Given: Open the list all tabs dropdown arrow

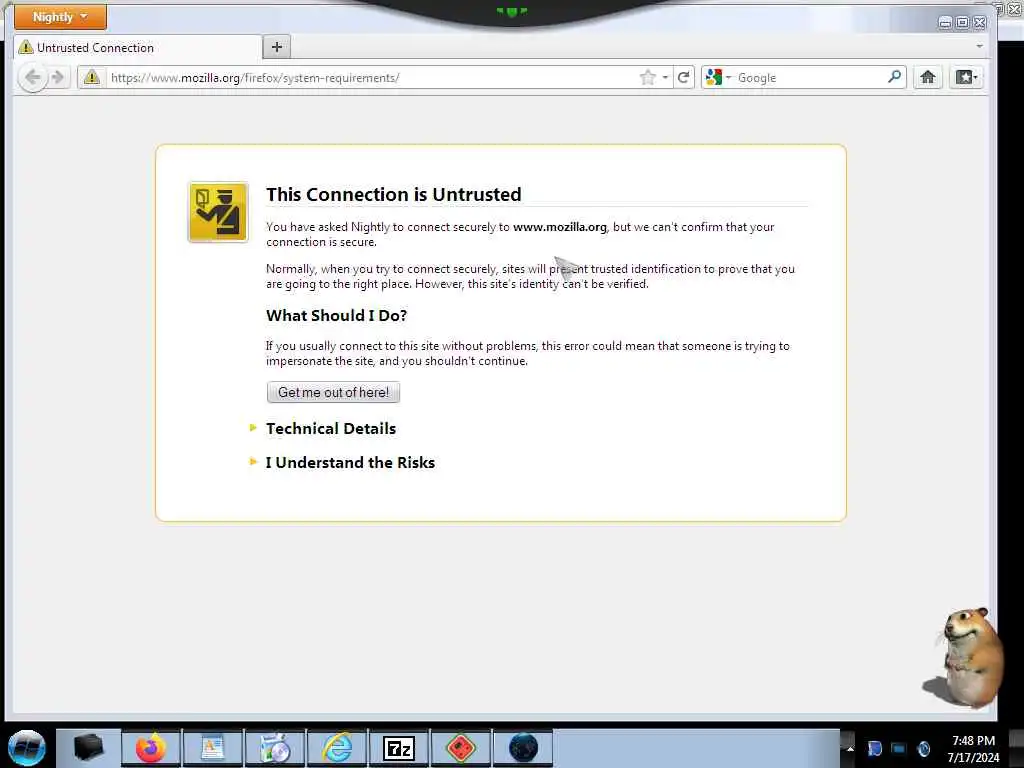Looking at the screenshot, I should 979,46.
